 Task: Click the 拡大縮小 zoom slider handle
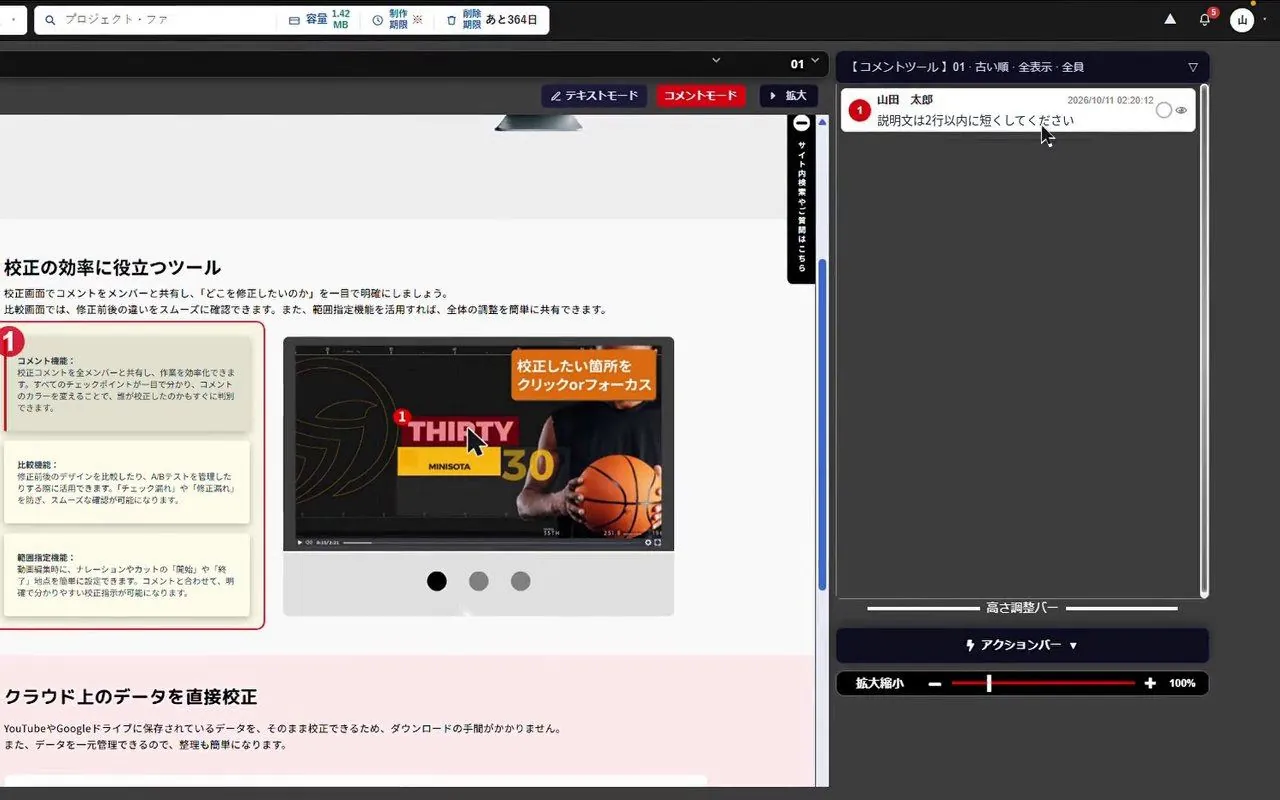pos(989,683)
